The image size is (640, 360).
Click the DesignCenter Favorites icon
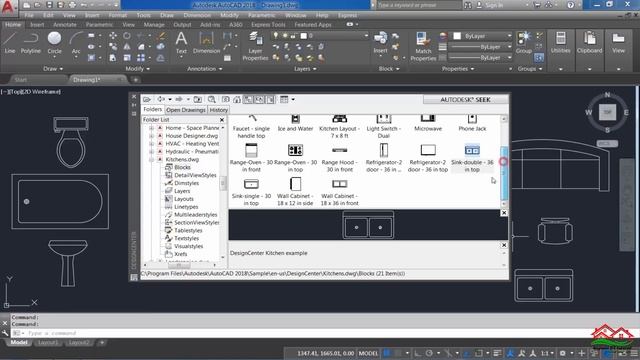tap(226, 99)
